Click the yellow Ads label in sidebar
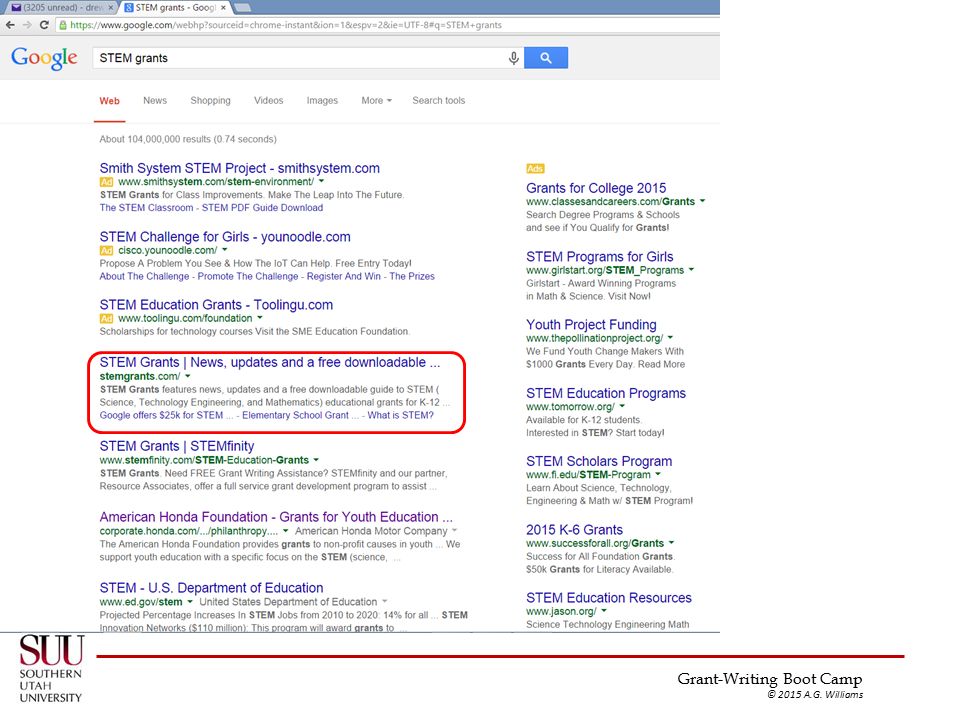960x720 pixels. pos(534,168)
